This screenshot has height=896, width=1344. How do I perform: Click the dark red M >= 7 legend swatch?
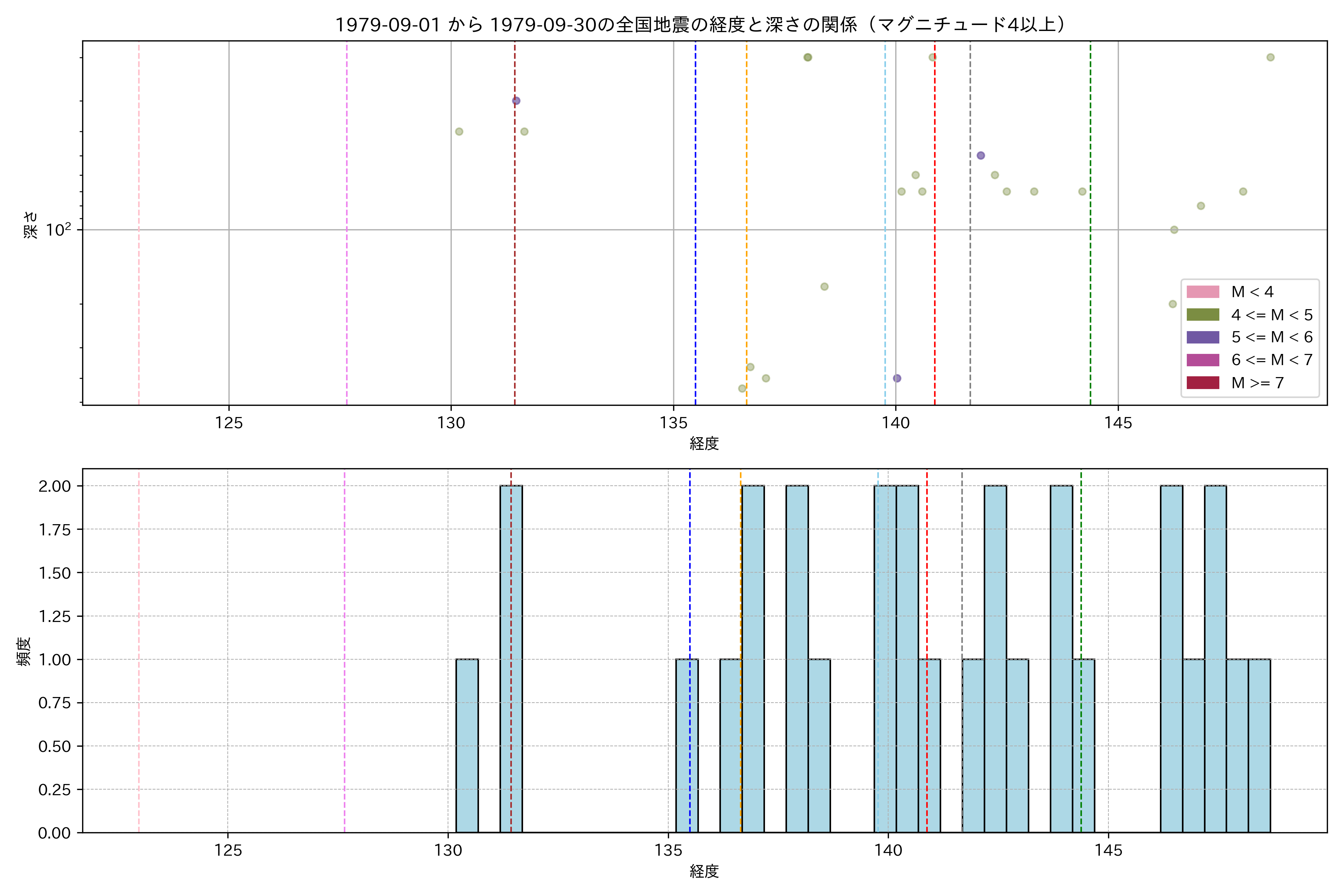(1202, 383)
